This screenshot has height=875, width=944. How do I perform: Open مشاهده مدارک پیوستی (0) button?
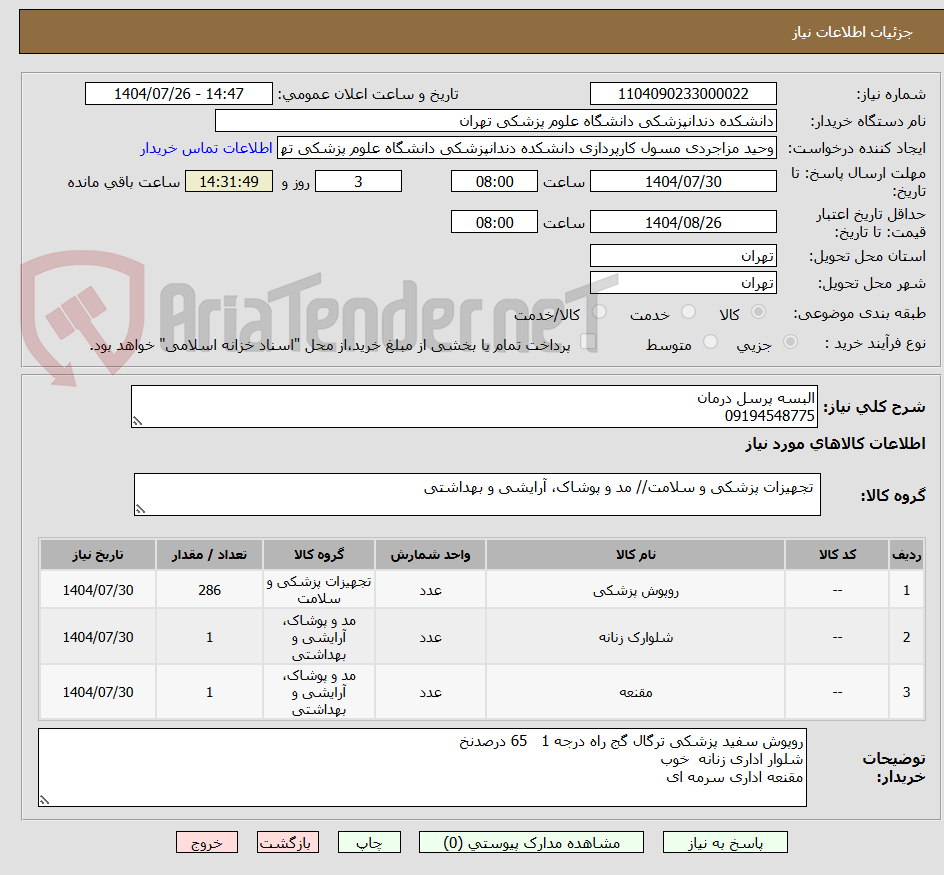[531, 842]
